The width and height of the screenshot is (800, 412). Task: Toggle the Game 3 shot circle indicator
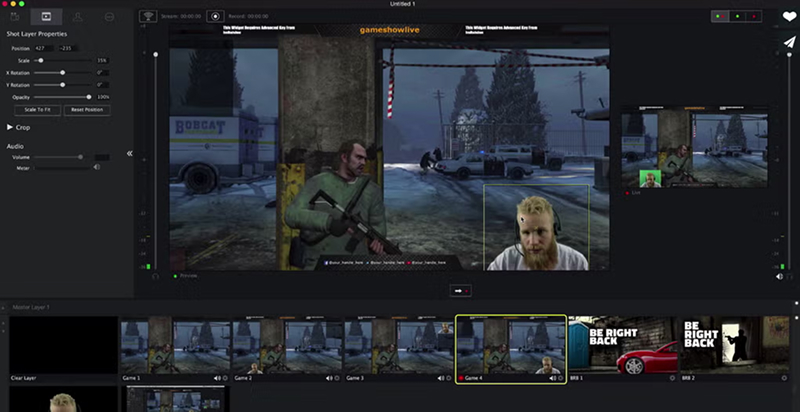448,378
